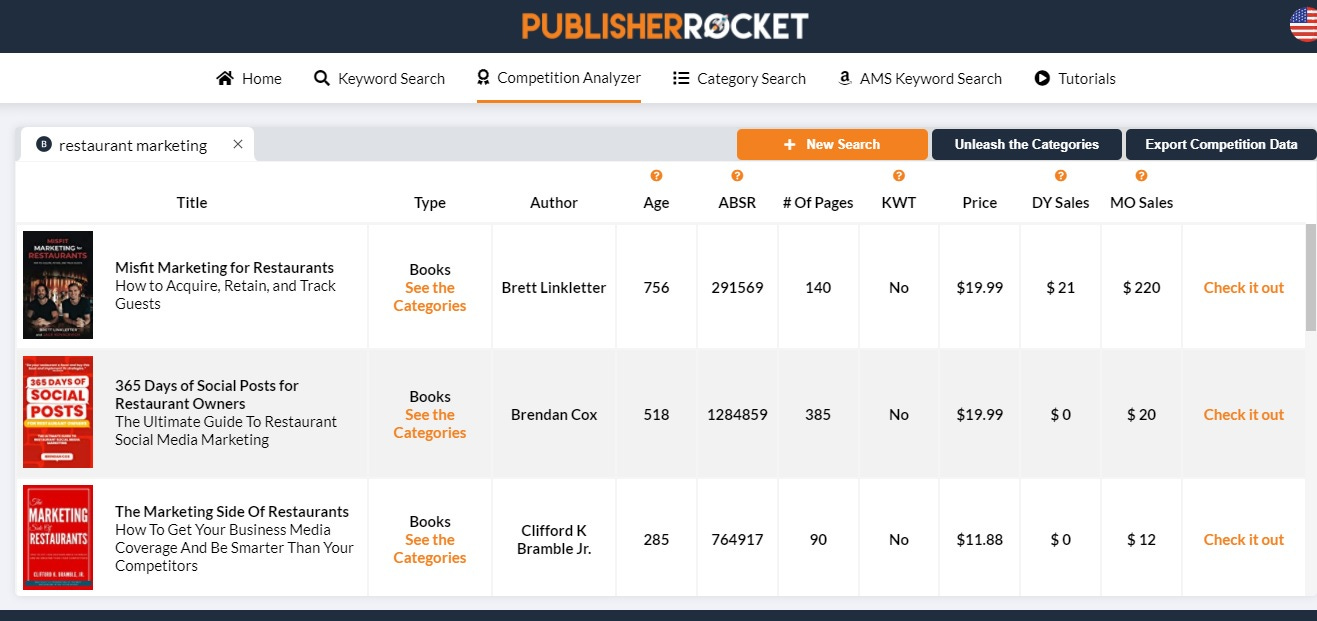Image resolution: width=1317 pixels, height=621 pixels.
Task: Sort by MO Sales column header
Action: click(1142, 202)
